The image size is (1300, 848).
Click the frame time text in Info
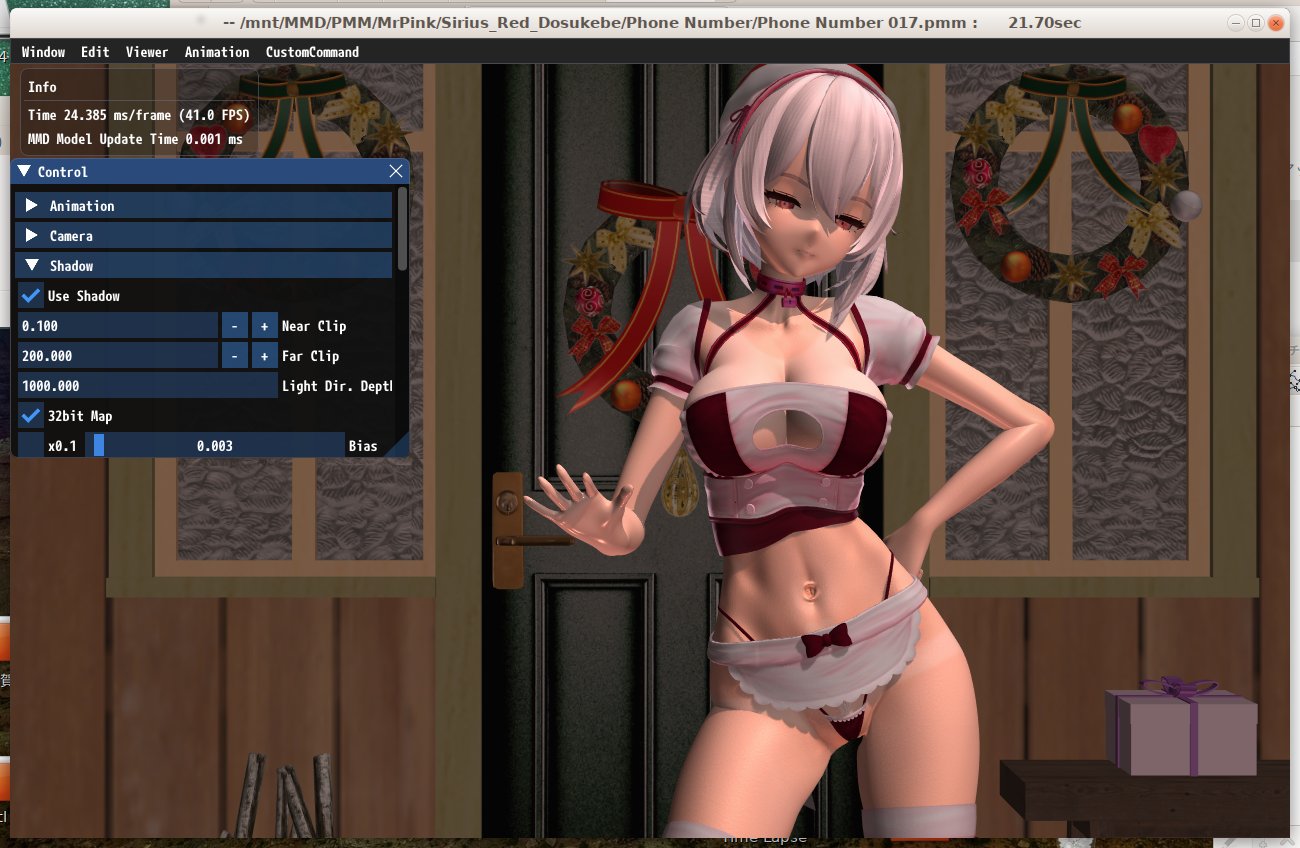coord(138,116)
